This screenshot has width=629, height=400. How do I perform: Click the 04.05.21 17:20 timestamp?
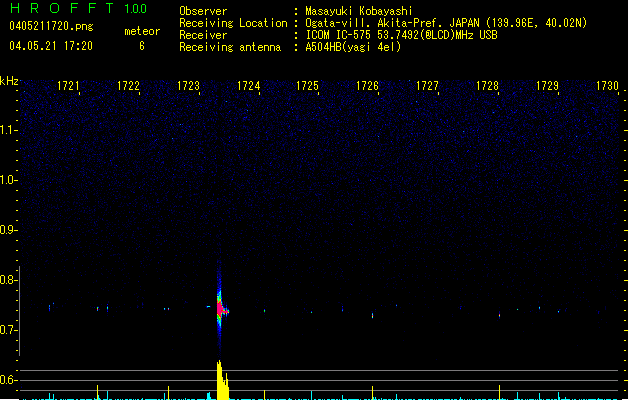point(50,46)
